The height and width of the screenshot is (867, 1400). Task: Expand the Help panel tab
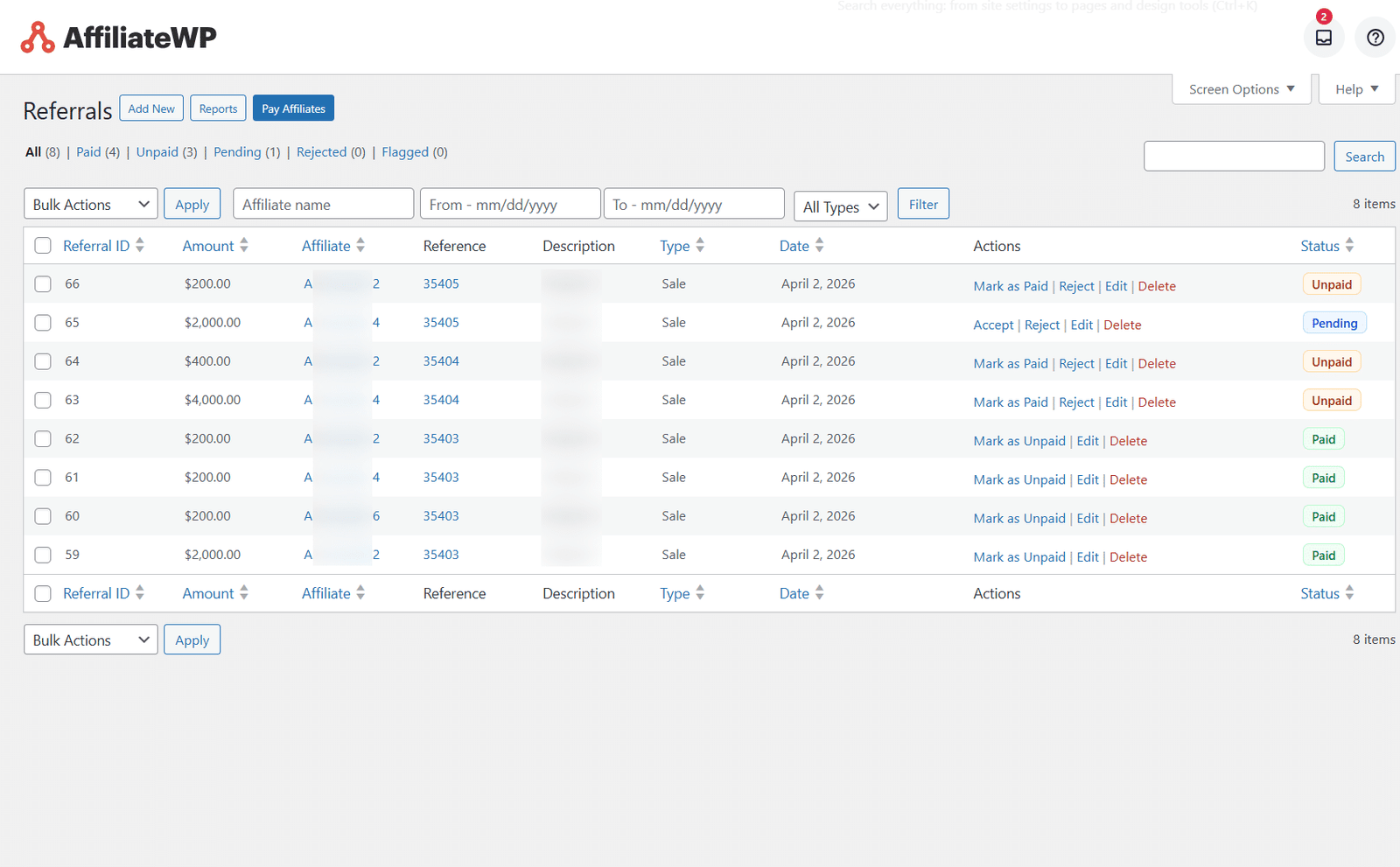pyautogui.click(x=1356, y=89)
